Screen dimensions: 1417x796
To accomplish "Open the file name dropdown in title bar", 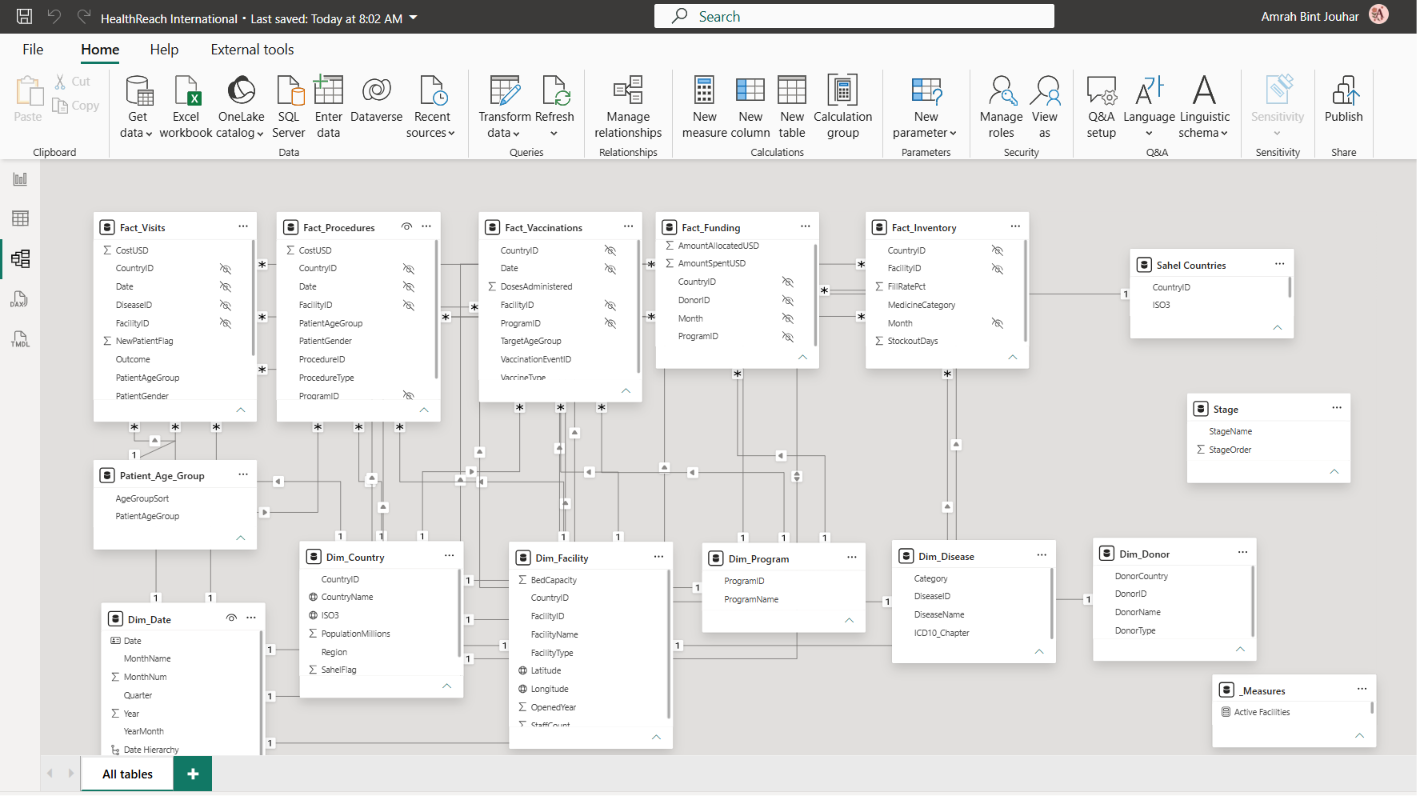I will click(414, 18).
